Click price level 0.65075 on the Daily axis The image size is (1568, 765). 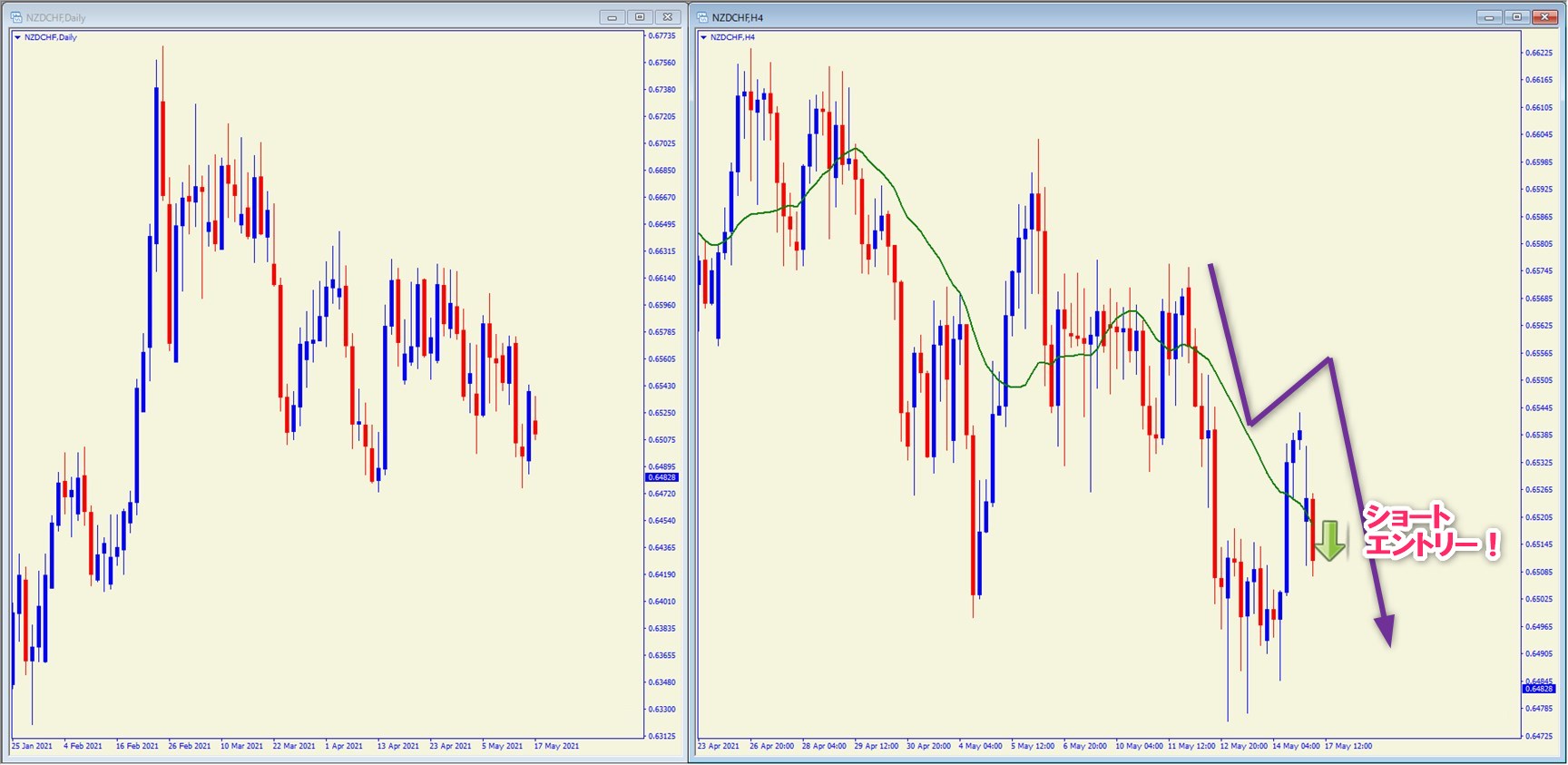pyautogui.click(x=662, y=440)
